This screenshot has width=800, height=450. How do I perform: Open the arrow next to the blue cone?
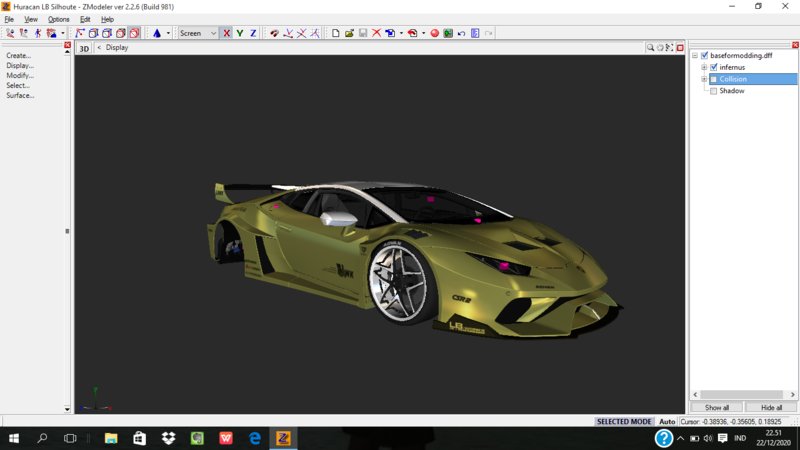coord(168,33)
